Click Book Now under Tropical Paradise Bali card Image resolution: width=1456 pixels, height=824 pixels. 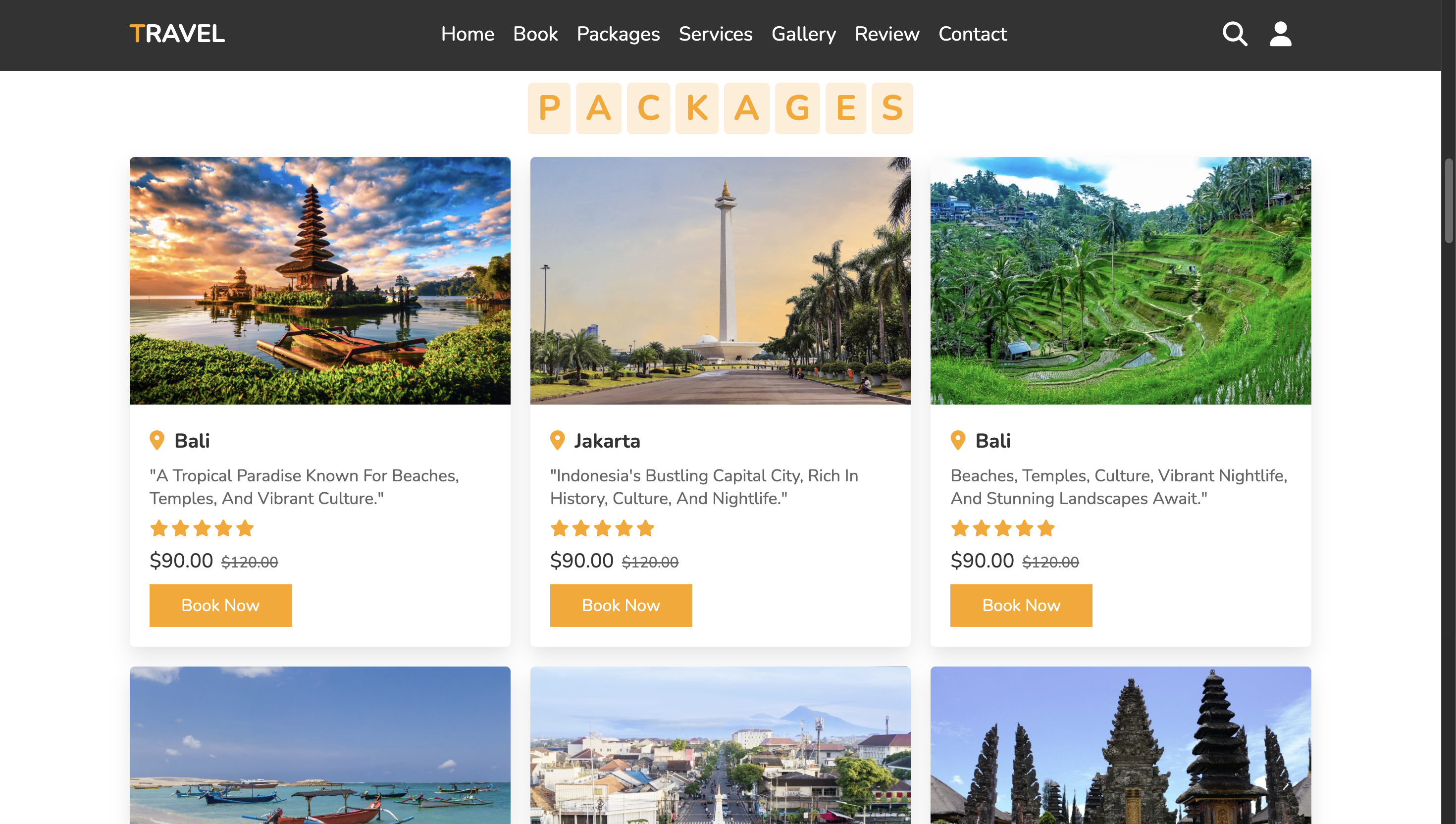pos(220,605)
